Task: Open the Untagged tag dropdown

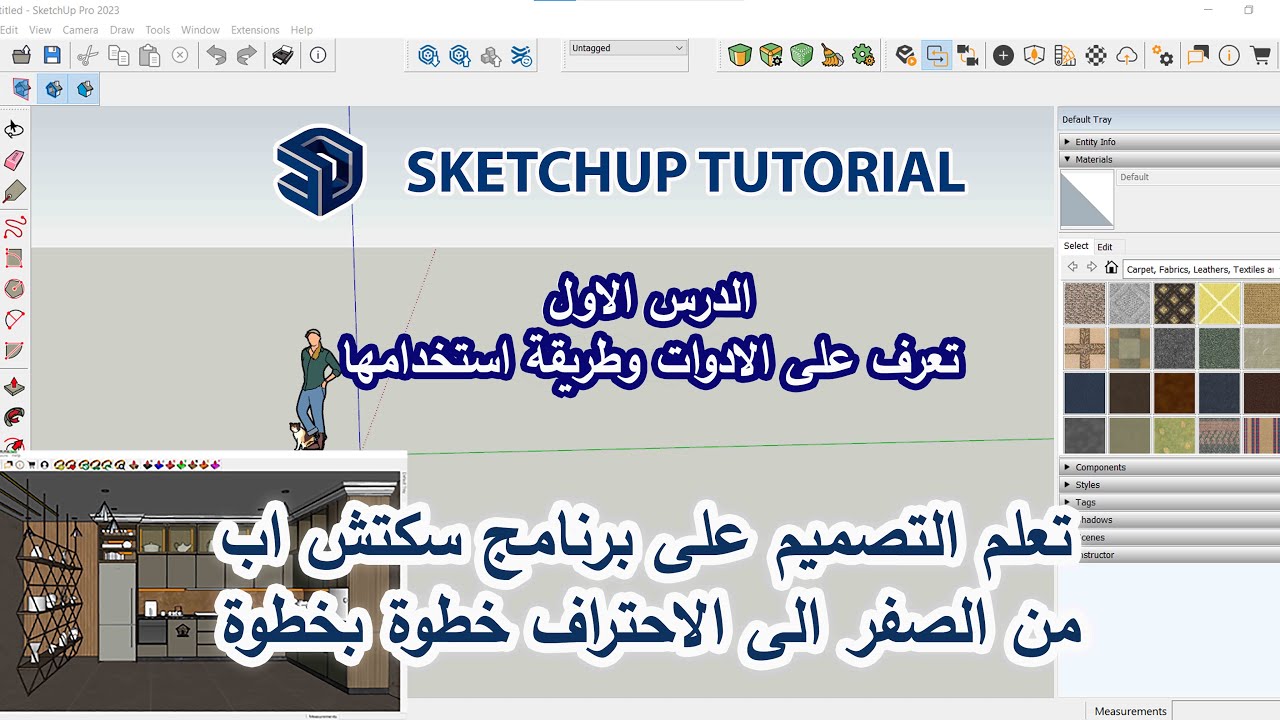Action: pyautogui.click(x=627, y=48)
